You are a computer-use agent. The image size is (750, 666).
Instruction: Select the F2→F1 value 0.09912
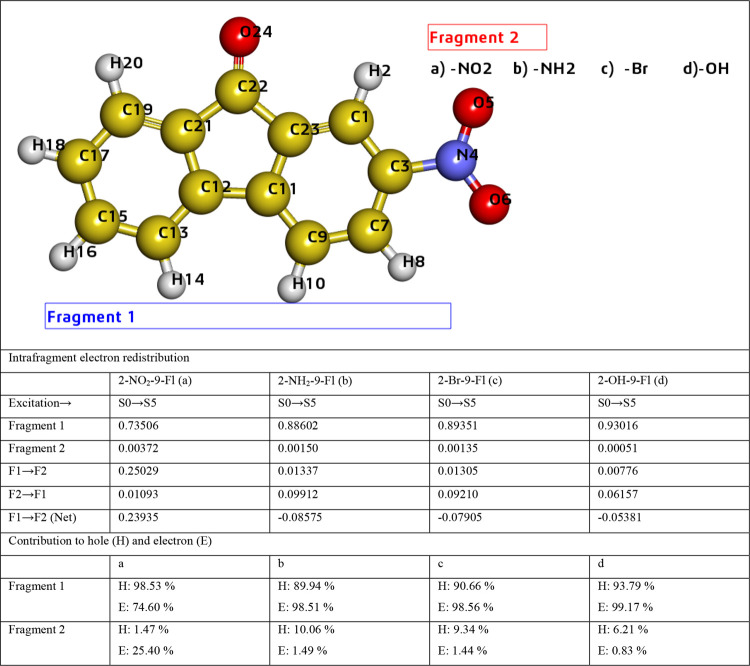click(x=298, y=494)
